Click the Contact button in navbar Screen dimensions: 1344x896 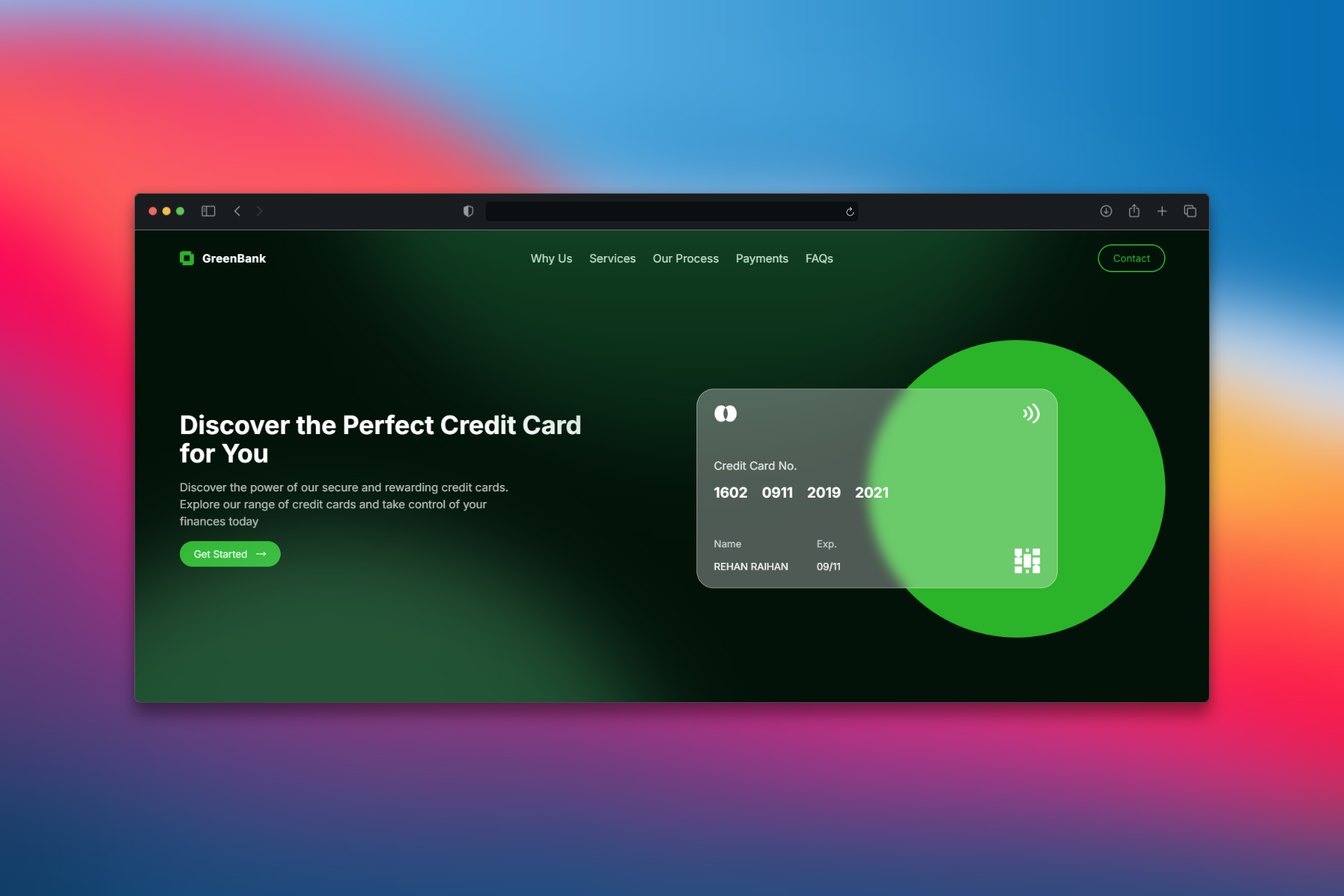coord(1131,259)
